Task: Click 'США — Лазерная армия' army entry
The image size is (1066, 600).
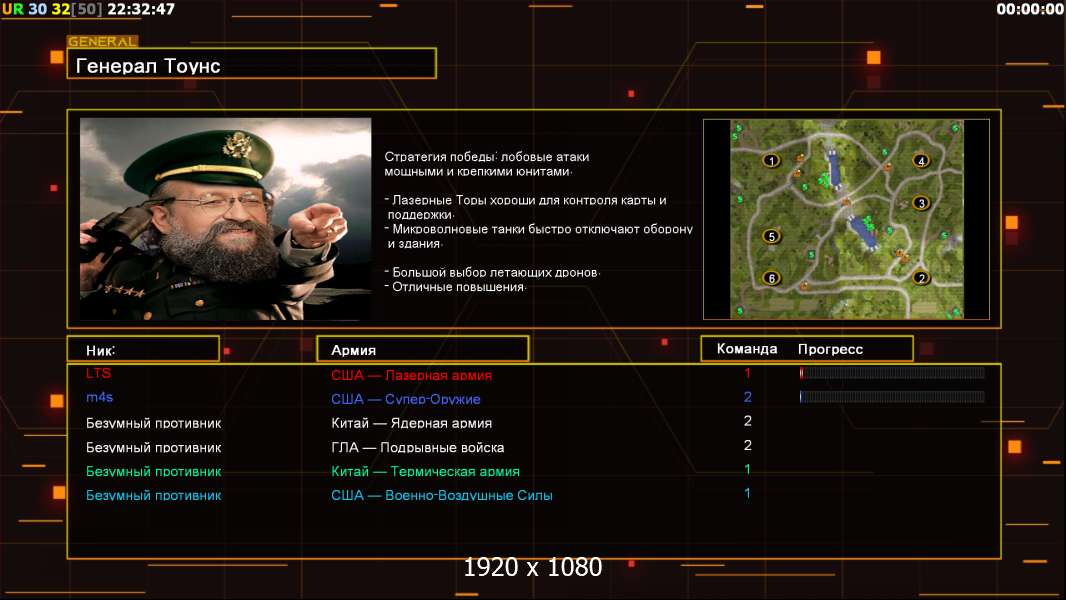Action: (x=411, y=375)
